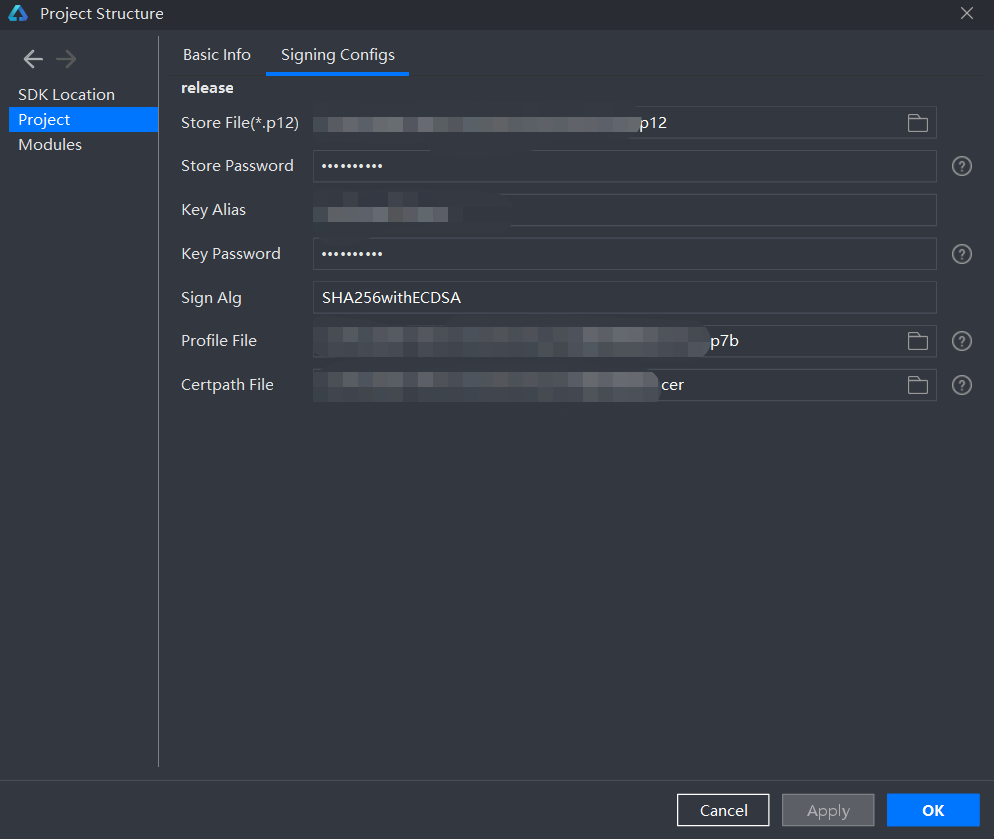Browse for Store File folder icon

917,123
